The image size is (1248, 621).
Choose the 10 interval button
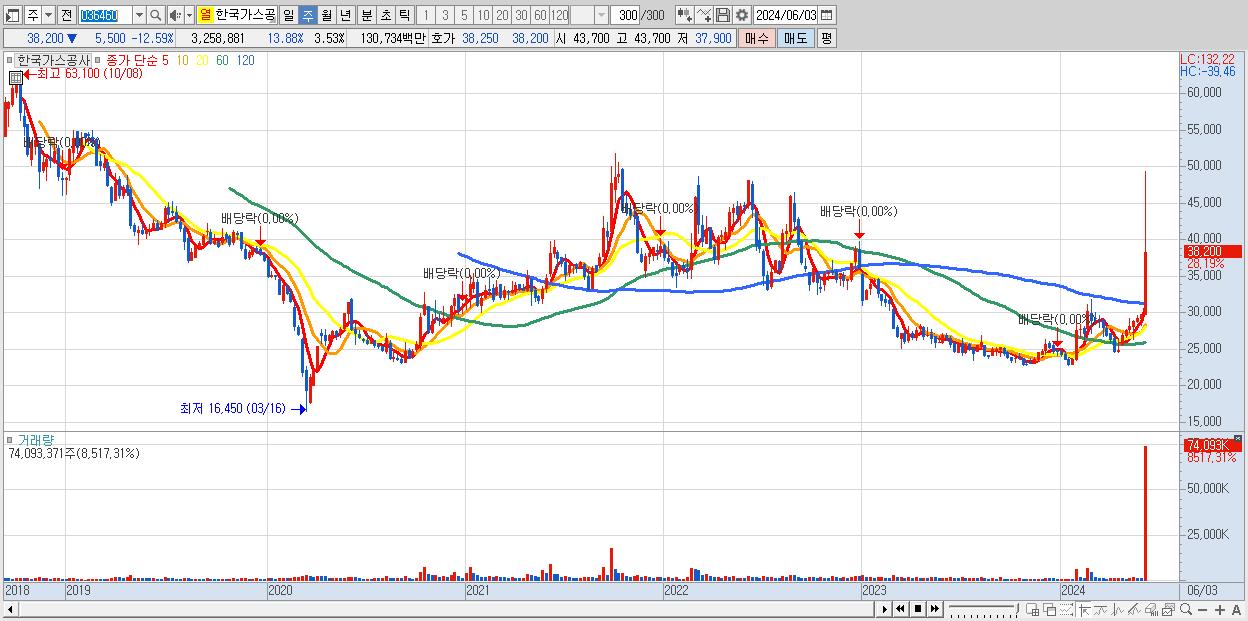[483, 15]
